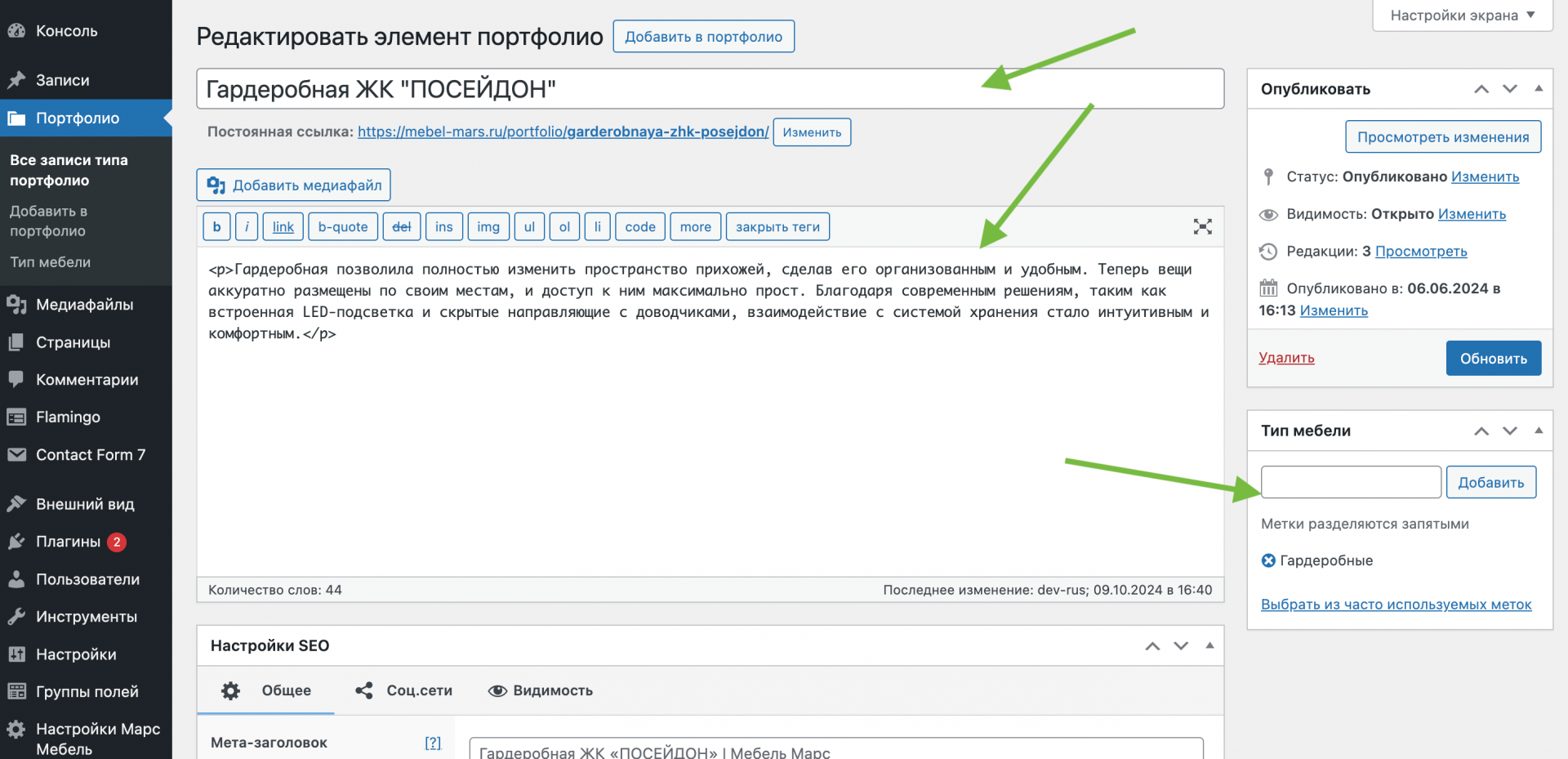Open Медиафайлы in the sidebar
The height and width of the screenshot is (759, 1568).
[x=86, y=305]
